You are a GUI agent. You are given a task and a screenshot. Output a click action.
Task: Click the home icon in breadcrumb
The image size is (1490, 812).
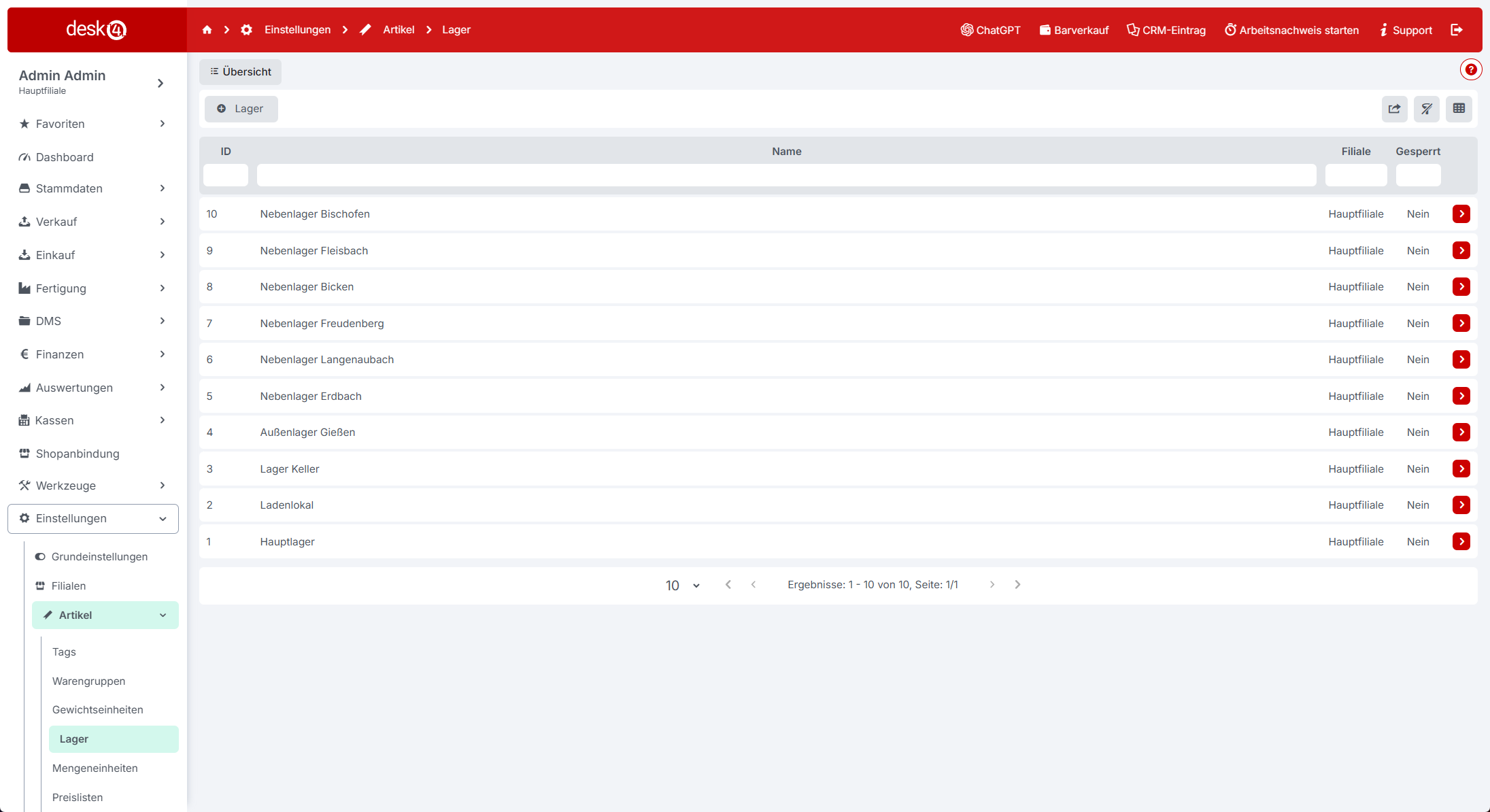[x=207, y=30]
